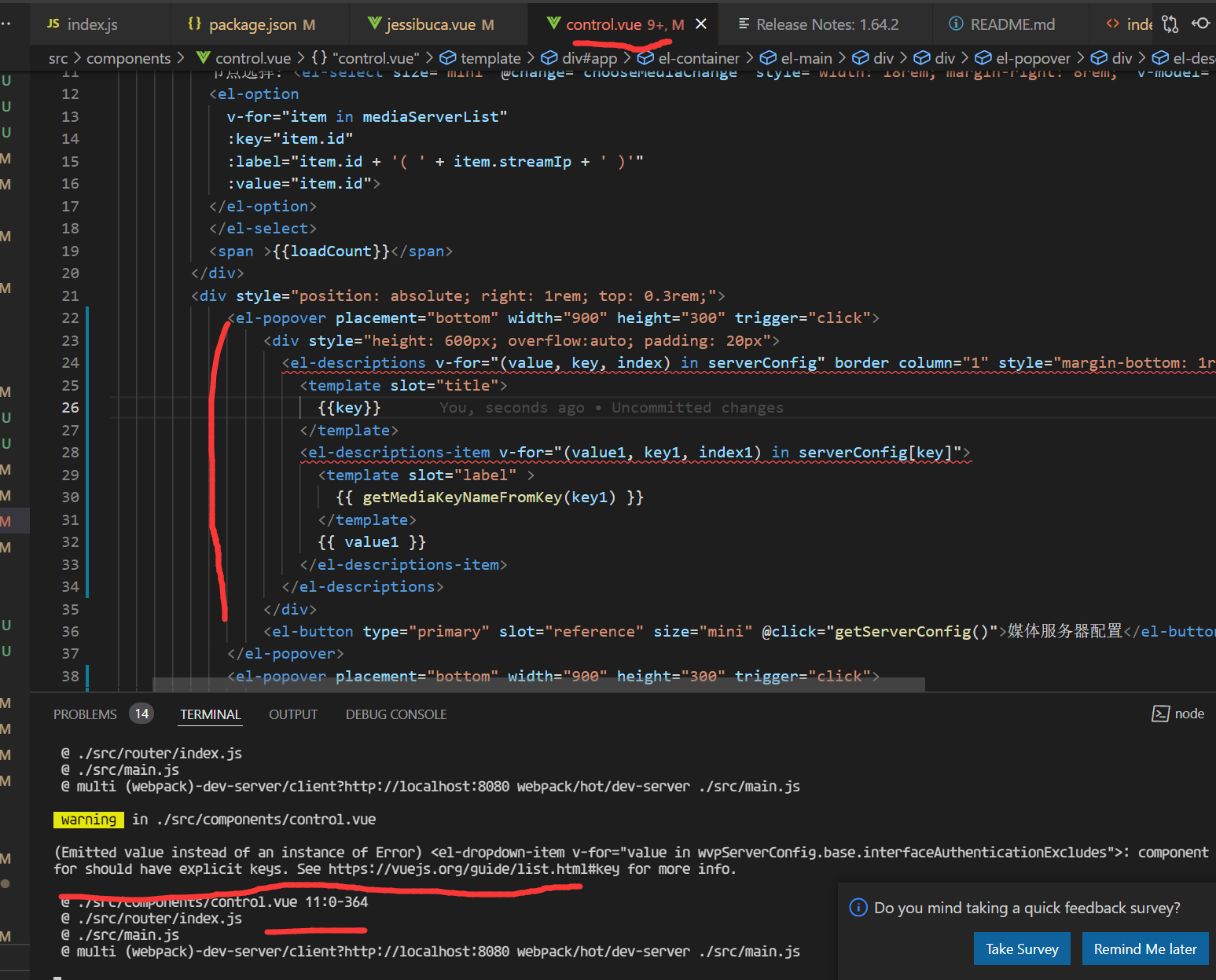The height and width of the screenshot is (980, 1216).
Task: Click the Vue logo on jessibuca.vue tab
Action: pos(375,24)
